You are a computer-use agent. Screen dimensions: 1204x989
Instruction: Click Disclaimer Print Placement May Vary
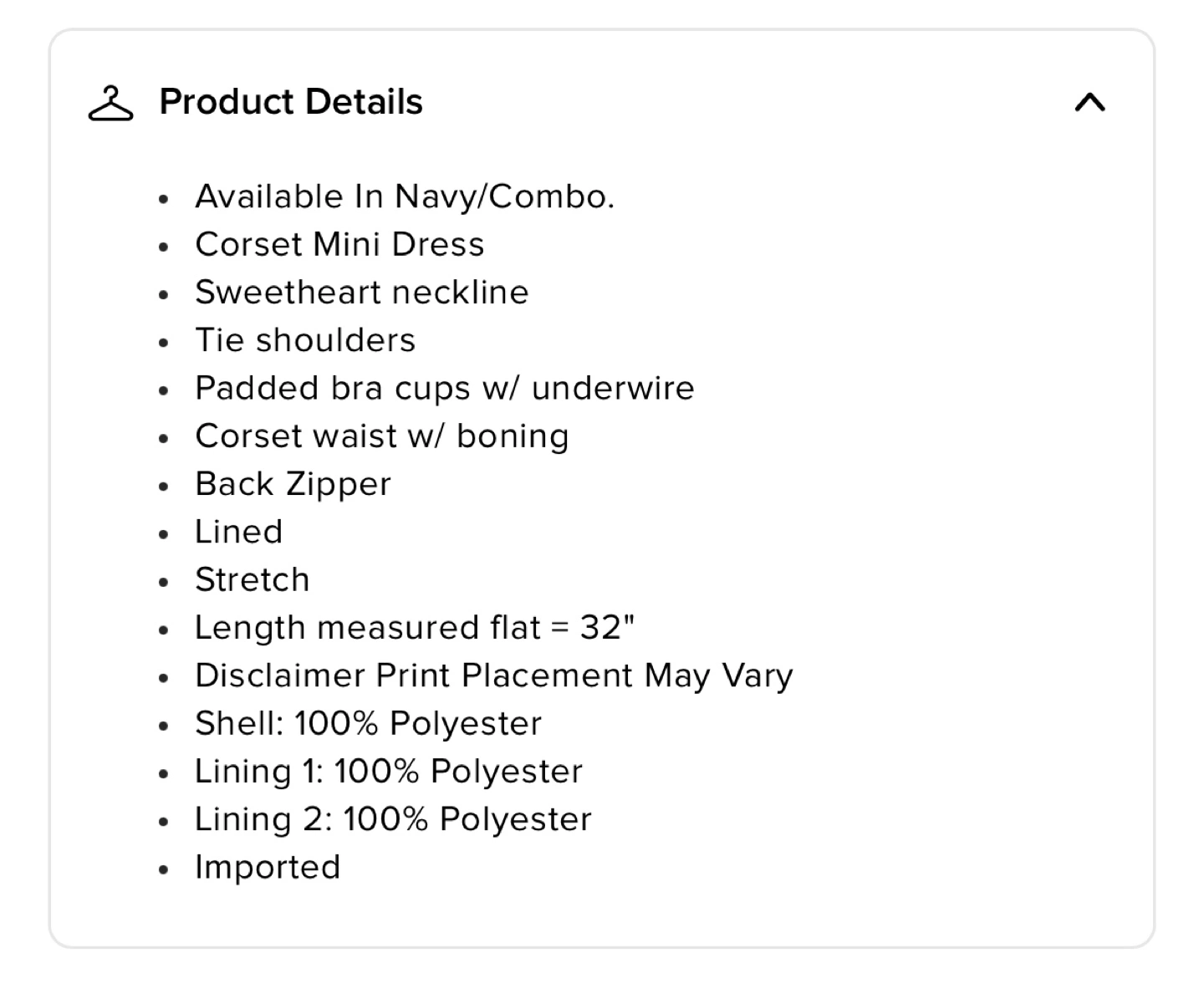[493, 675]
